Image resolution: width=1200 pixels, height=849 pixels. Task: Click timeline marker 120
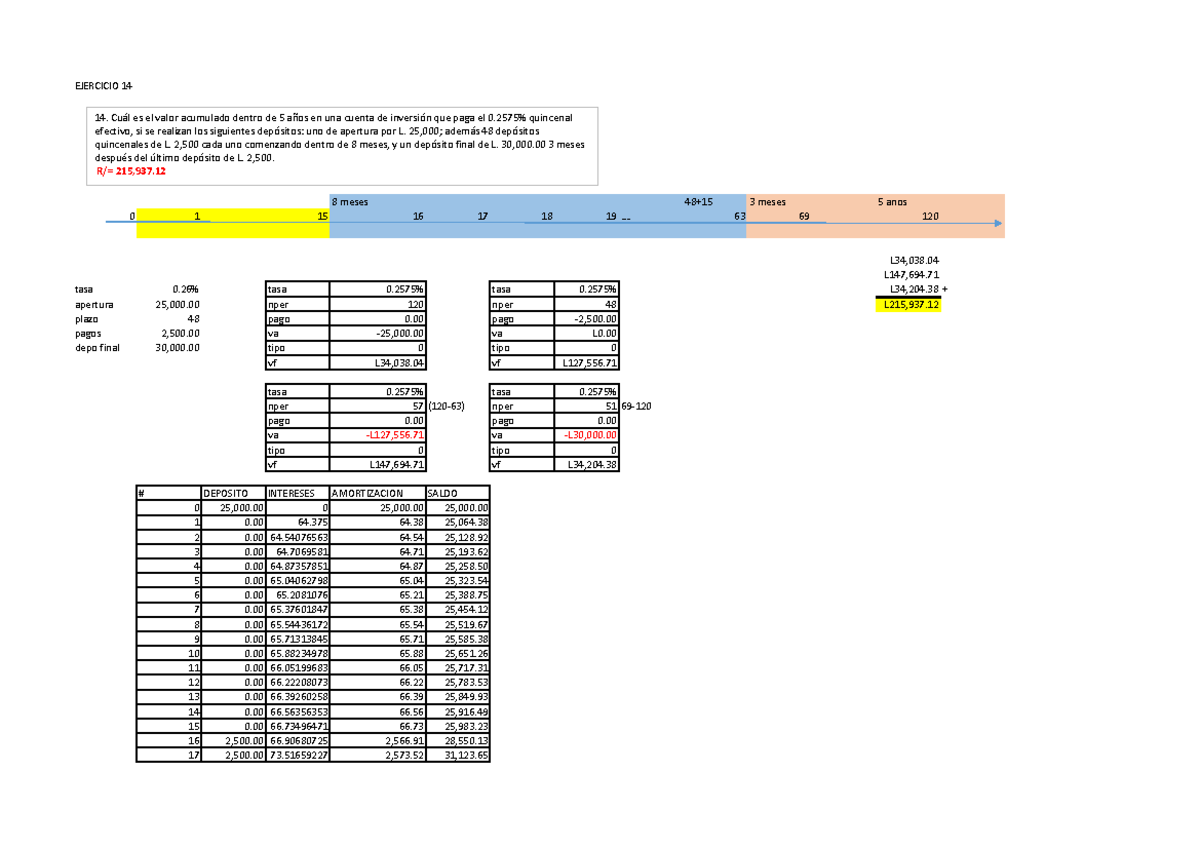[930, 216]
